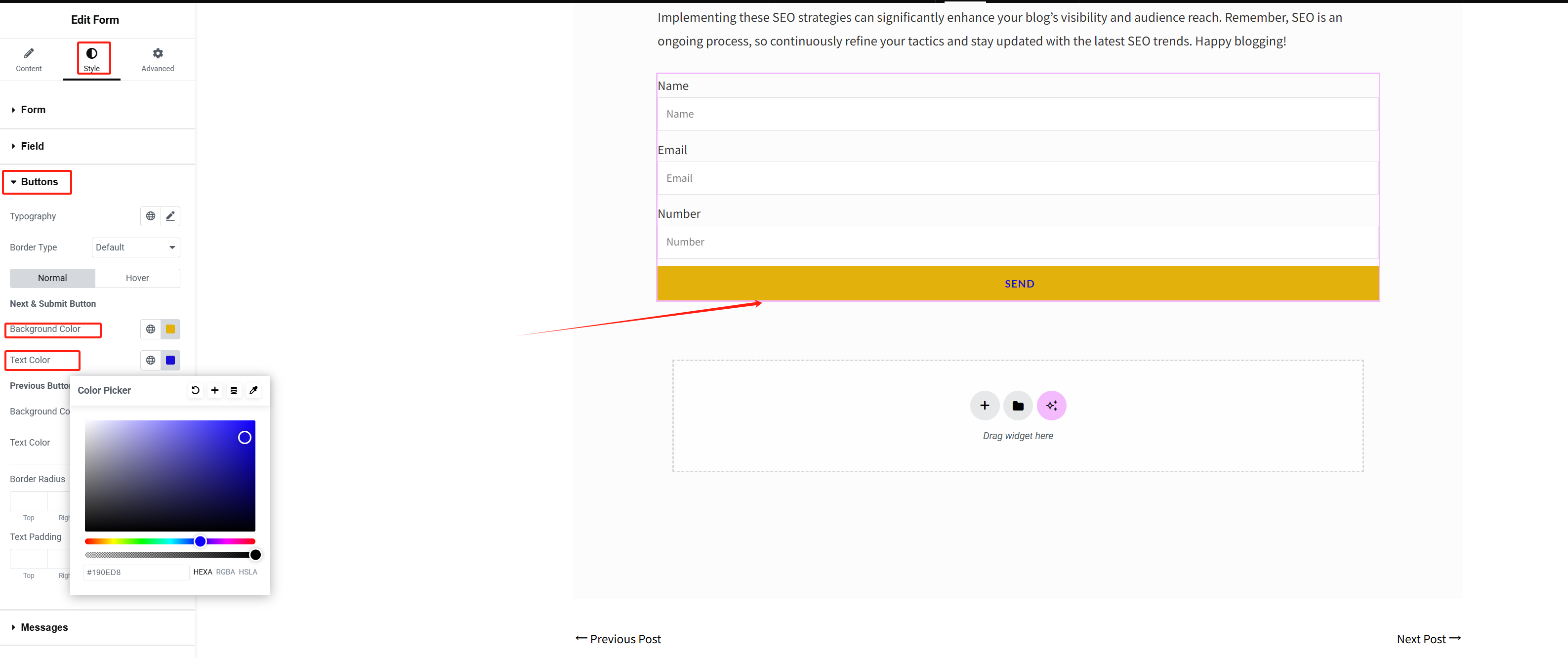This screenshot has height=658, width=1568.
Task: Open the folder template library icon
Action: point(1017,406)
